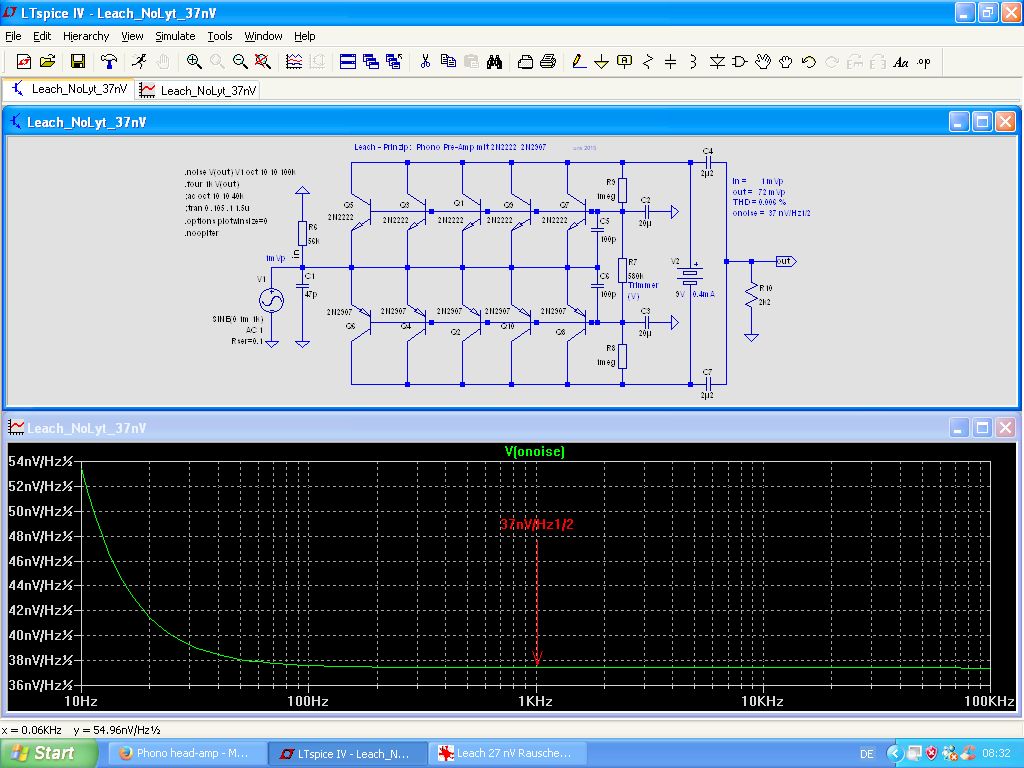Open the Hierarchy menu
1024x768 pixels.
pos(86,36)
